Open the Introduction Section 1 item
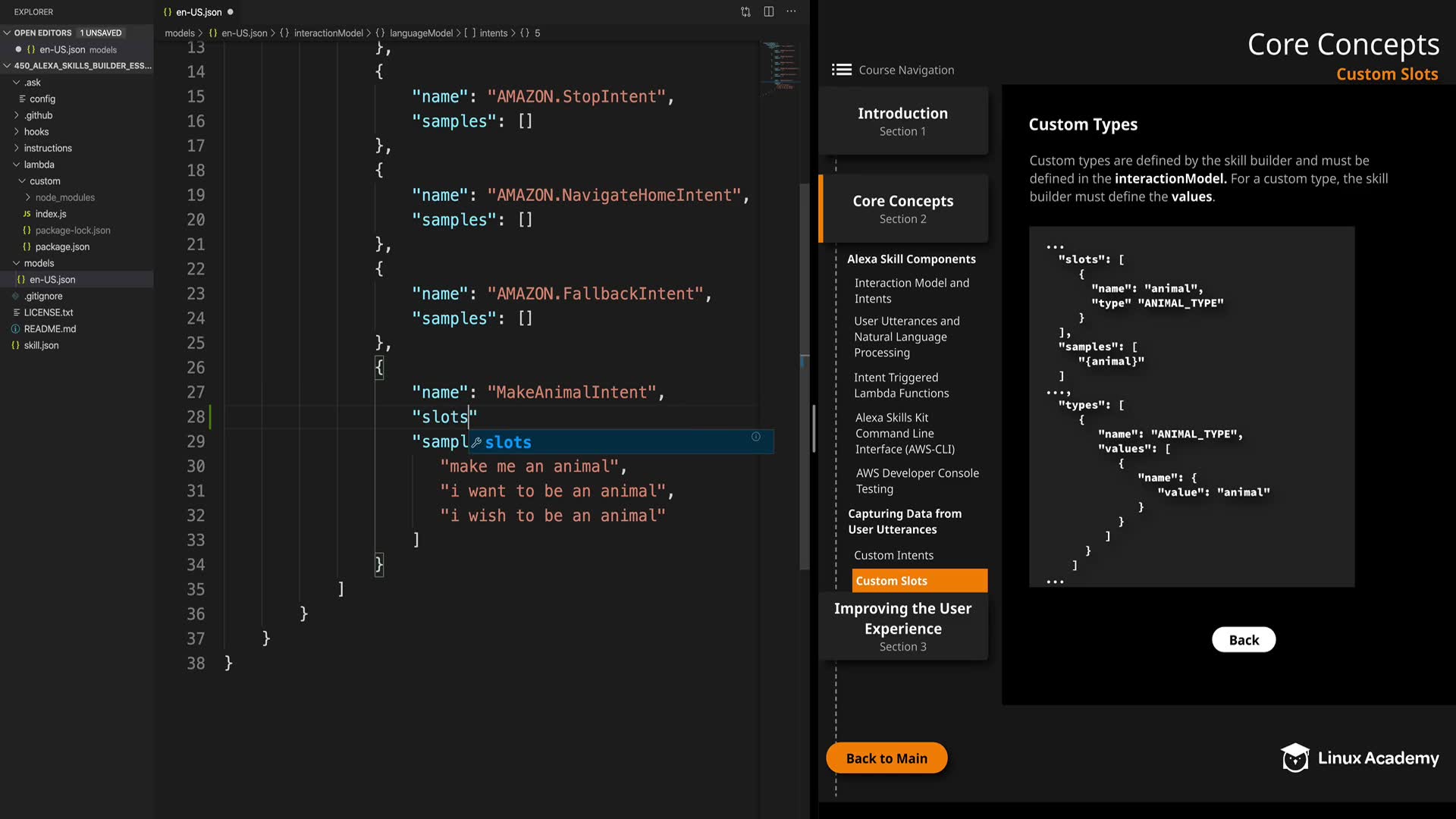This screenshot has height=819, width=1456. point(902,121)
